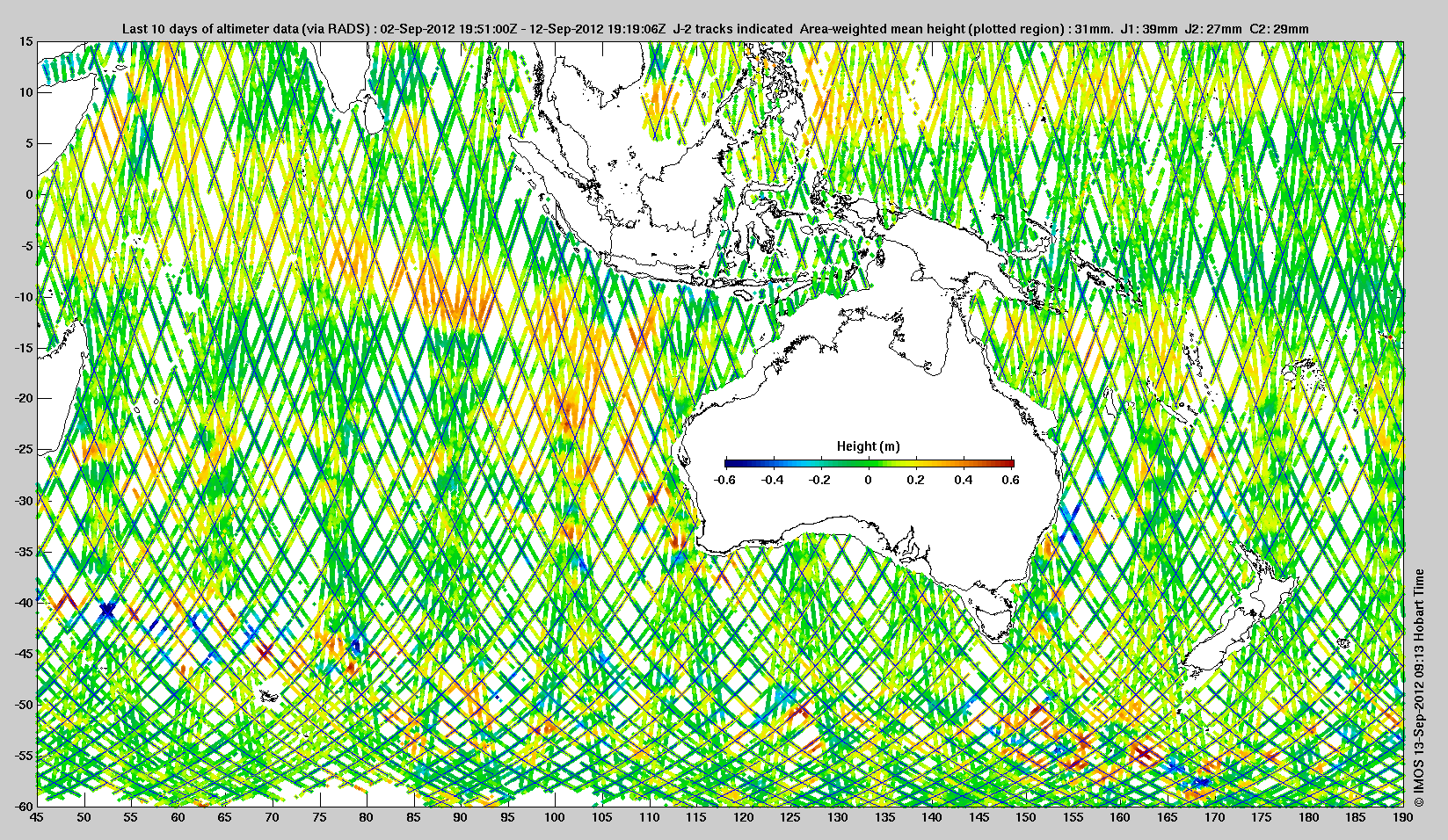Click longitude axis tick label "145"
Image resolution: width=1448 pixels, height=840 pixels.
point(979,817)
